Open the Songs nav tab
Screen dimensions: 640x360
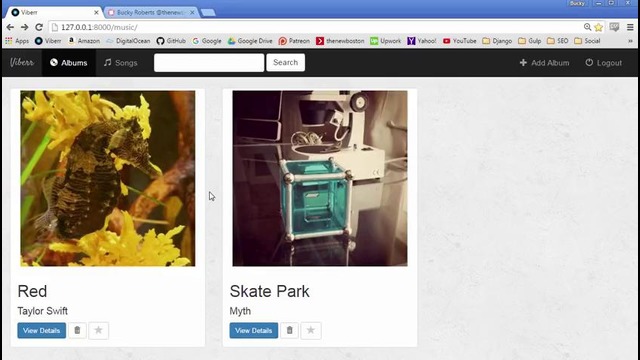coord(120,63)
